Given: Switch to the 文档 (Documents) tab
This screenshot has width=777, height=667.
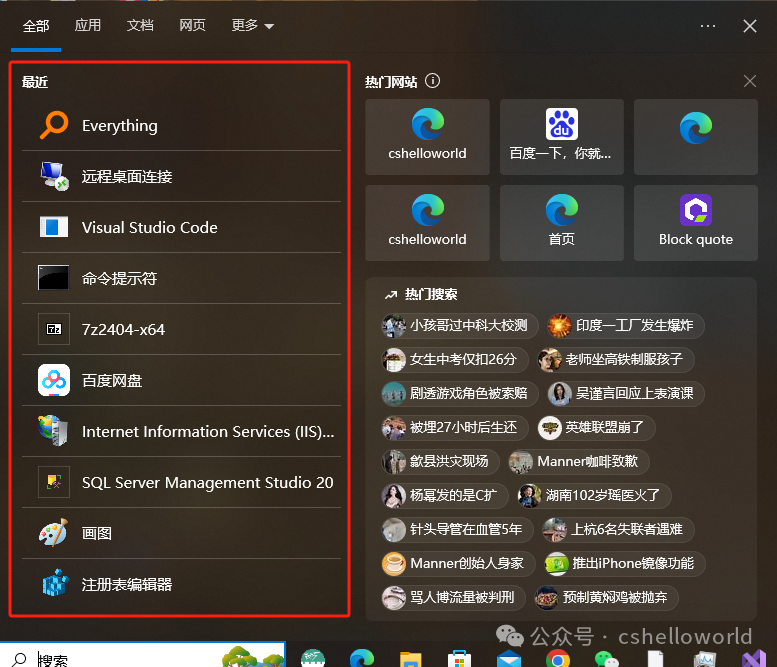Looking at the screenshot, I should 140,26.
